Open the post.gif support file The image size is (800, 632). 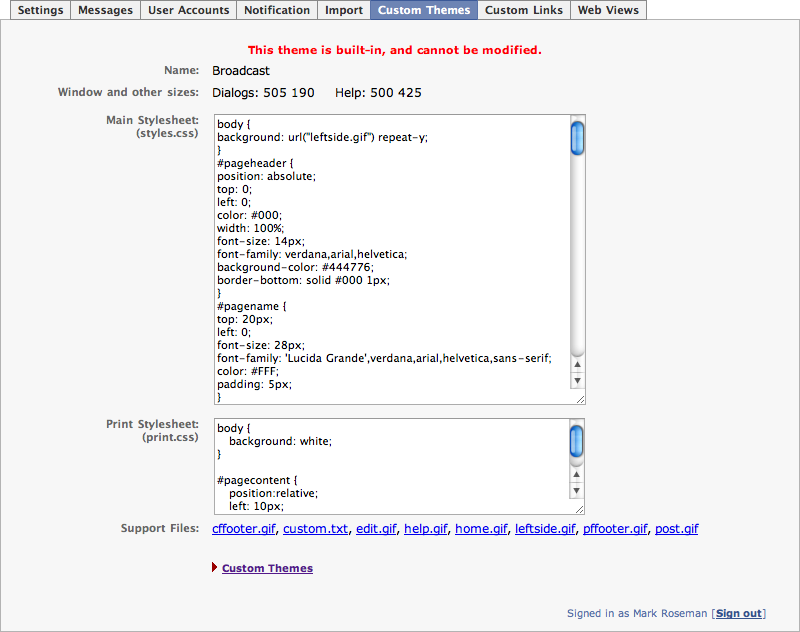(x=677, y=529)
